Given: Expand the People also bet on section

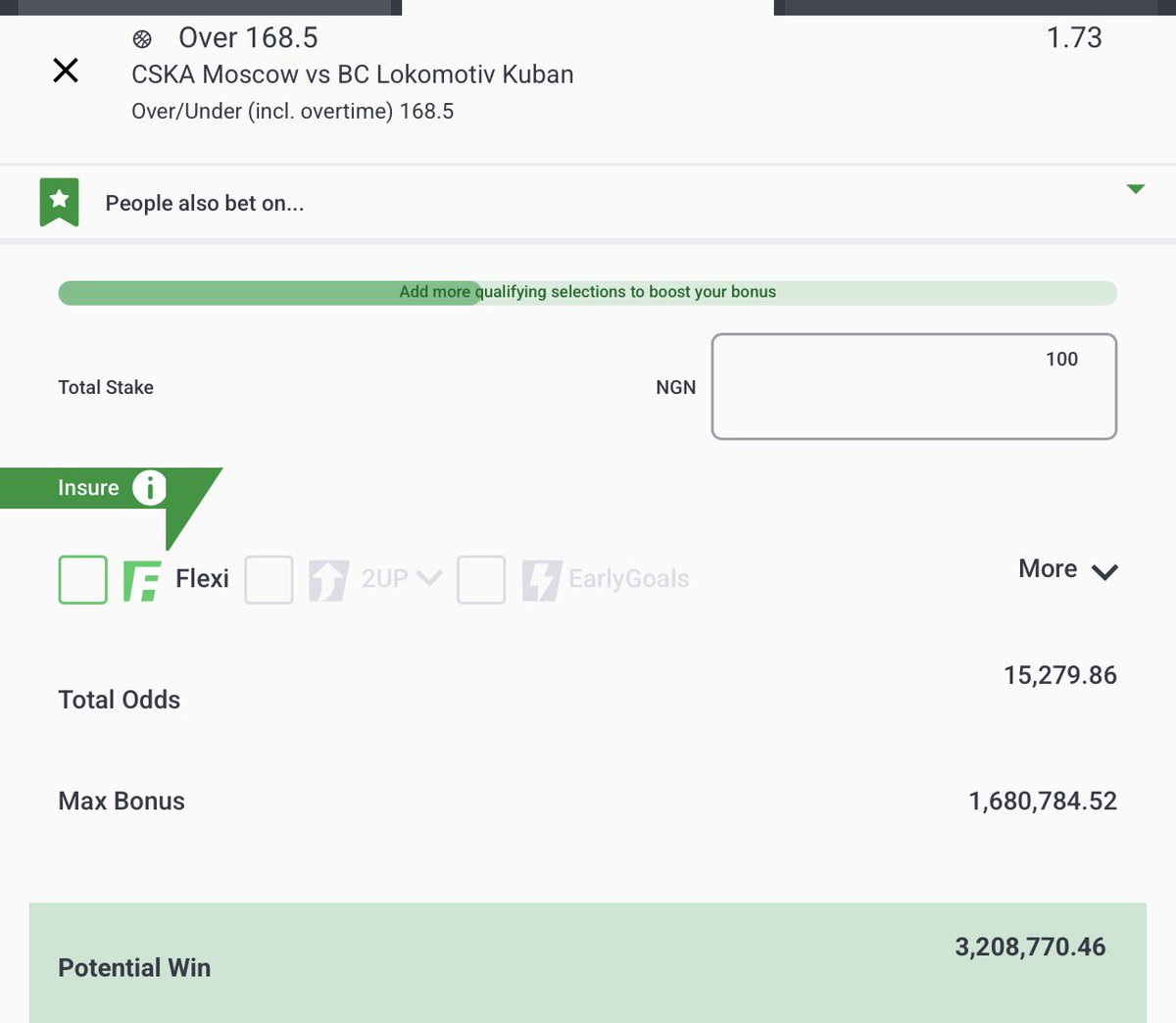Looking at the screenshot, I should 1136,189.
